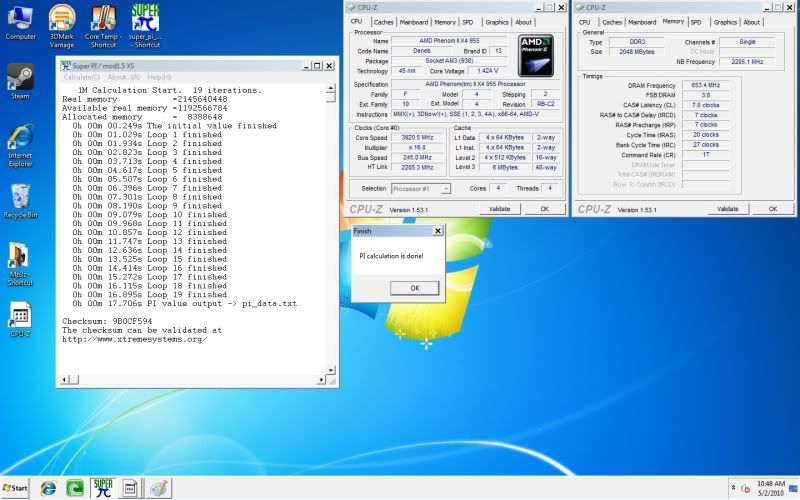
Task: Click the NB Frequency value 2205.1 MHz
Action: pos(747,62)
